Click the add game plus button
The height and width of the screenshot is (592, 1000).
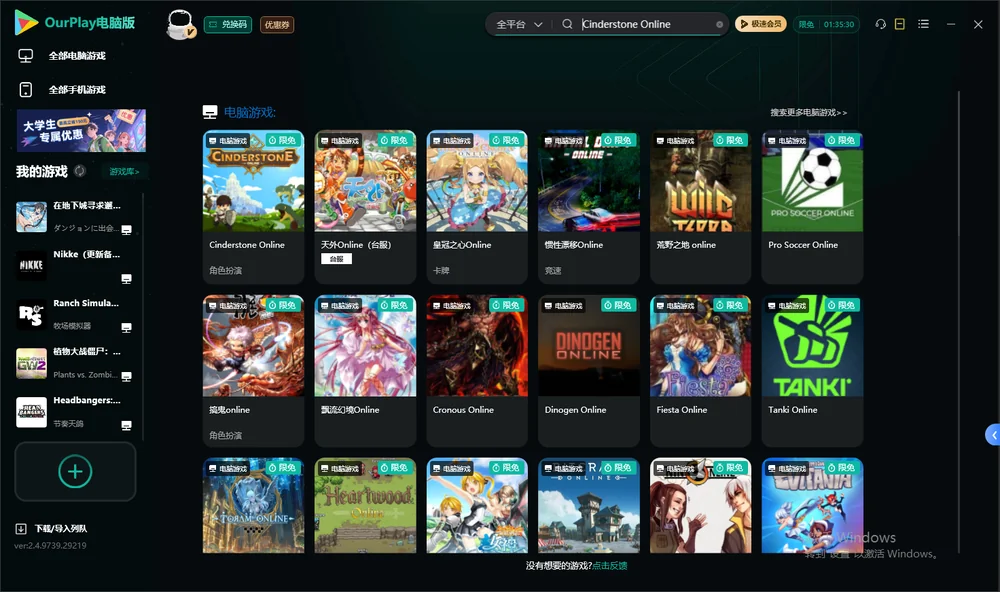point(75,471)
